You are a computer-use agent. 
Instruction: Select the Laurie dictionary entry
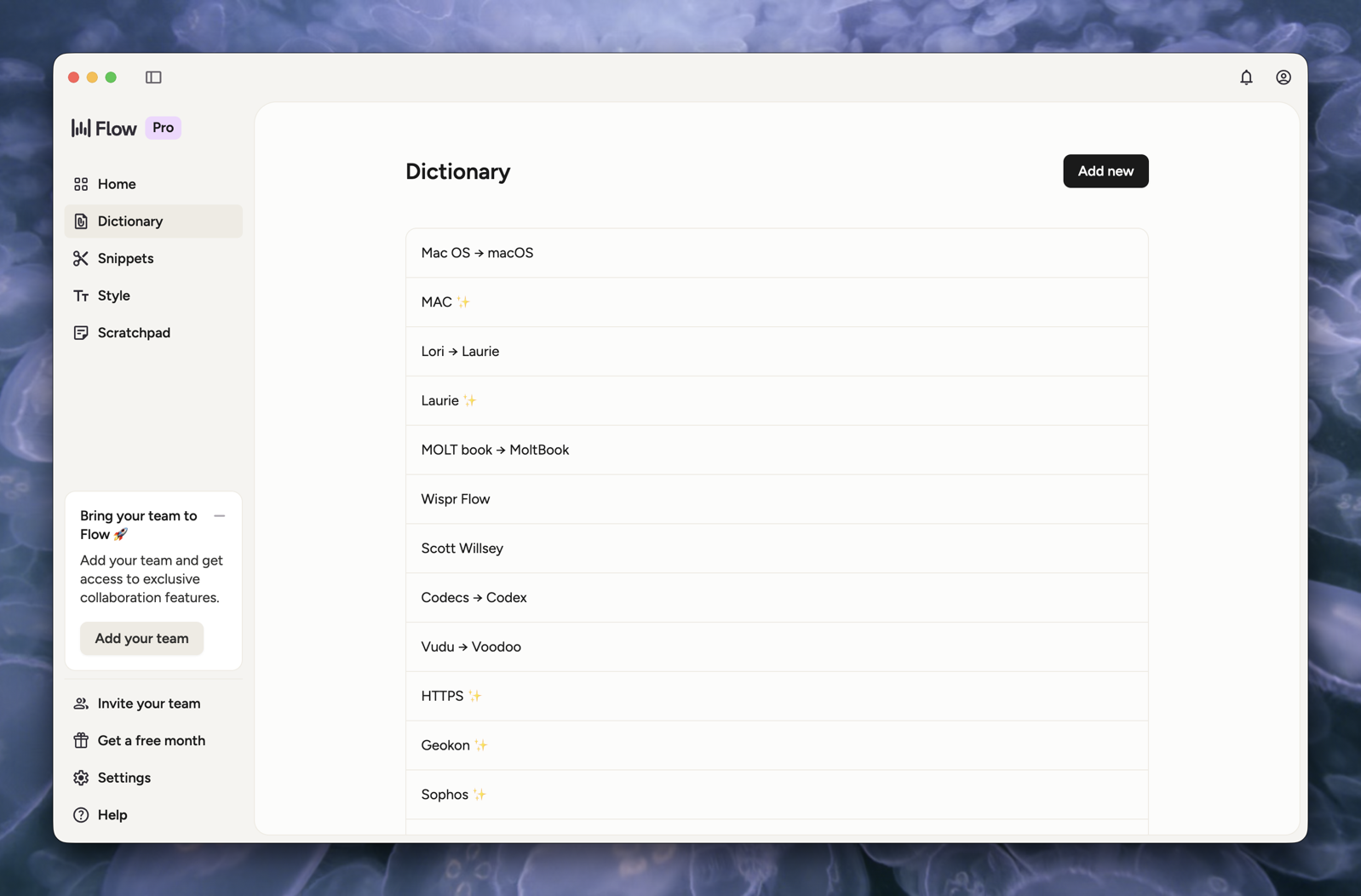[x=777, y=401]
